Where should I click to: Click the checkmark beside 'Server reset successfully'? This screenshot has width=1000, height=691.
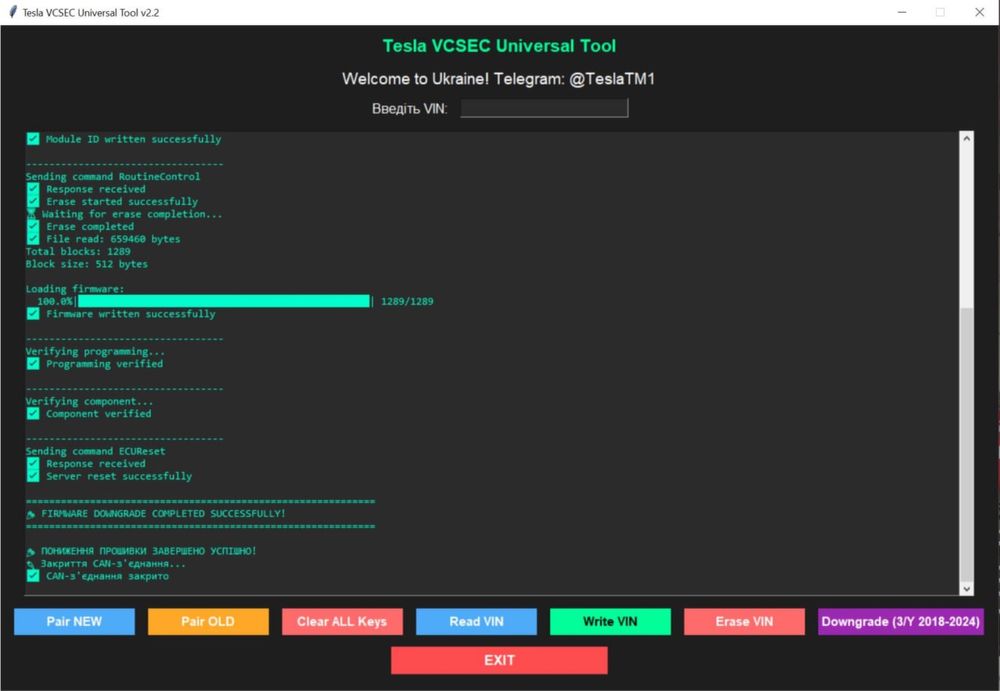(33, 476)
